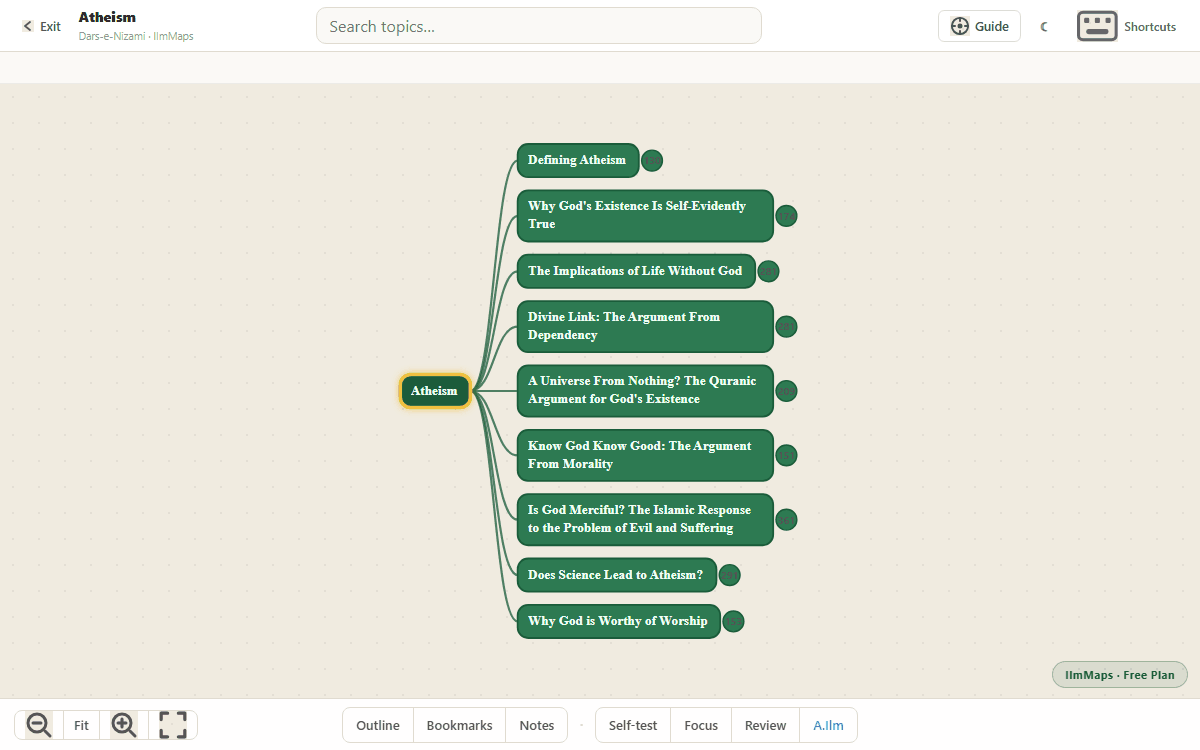Viewport: 1200px width, 750px height.
Task: Select Does Science Lead to Atheism node
Action: (x=616, y=575)
